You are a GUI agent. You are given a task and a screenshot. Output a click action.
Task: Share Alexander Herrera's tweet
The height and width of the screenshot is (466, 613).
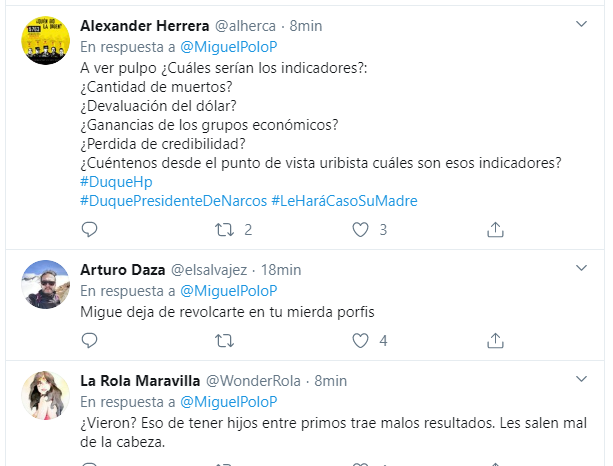click(495, 230)
